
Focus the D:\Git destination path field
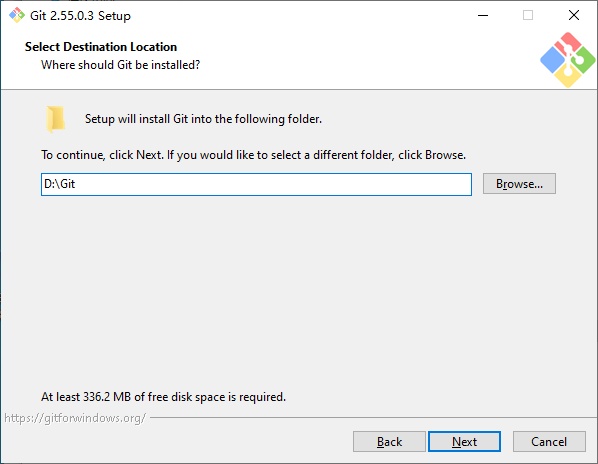pyautogui.click(x=256, y=185)
